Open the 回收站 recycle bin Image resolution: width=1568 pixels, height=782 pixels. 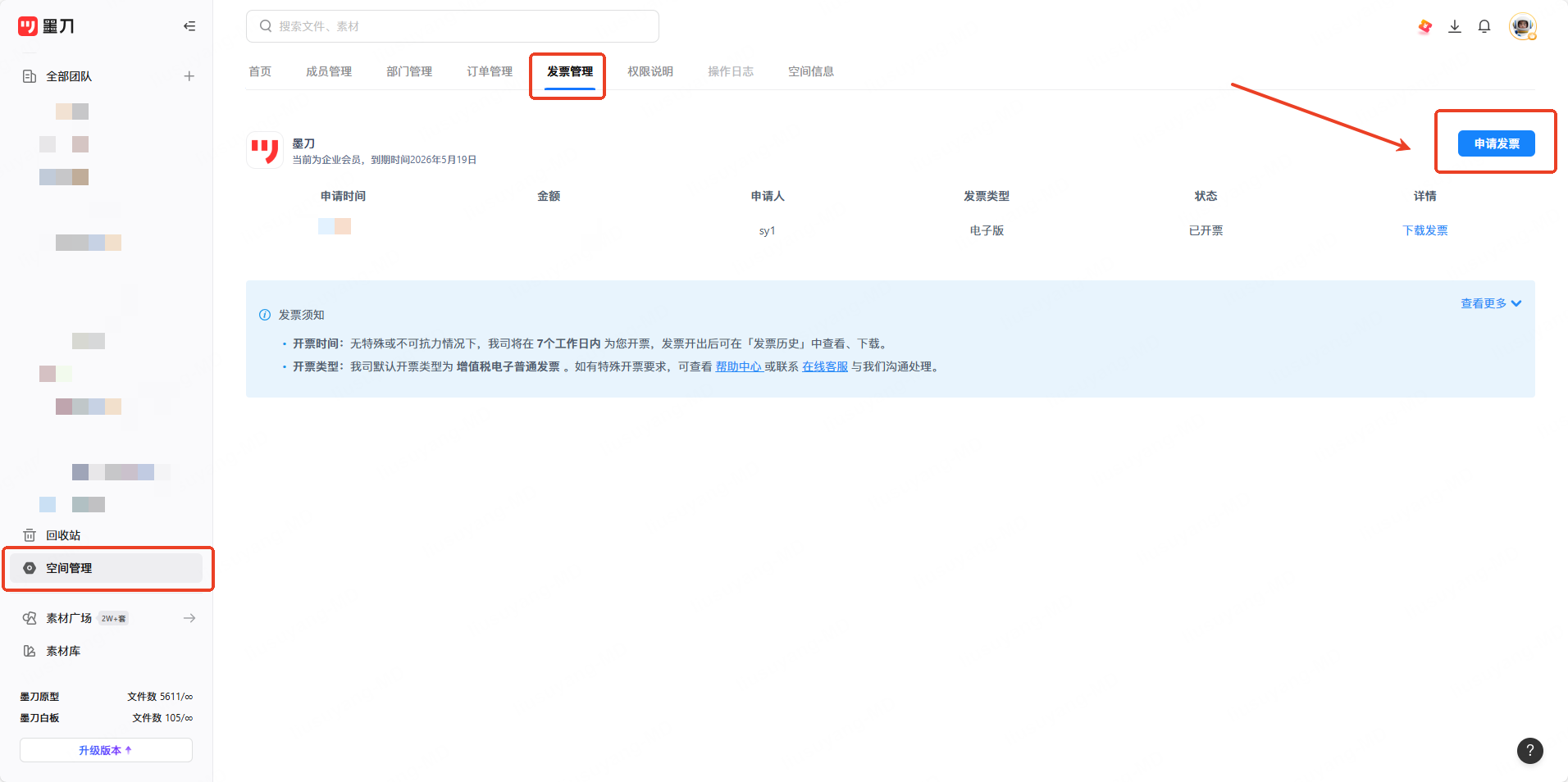coord(63,535)
